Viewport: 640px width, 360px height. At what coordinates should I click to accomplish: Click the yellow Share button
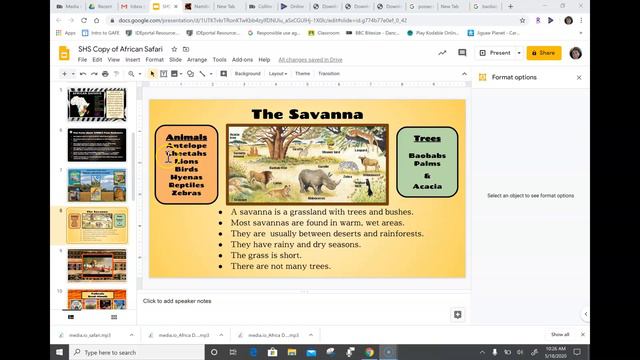544,53
